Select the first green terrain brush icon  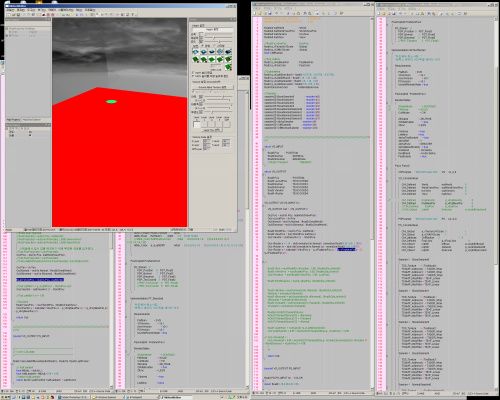(195, 59)
